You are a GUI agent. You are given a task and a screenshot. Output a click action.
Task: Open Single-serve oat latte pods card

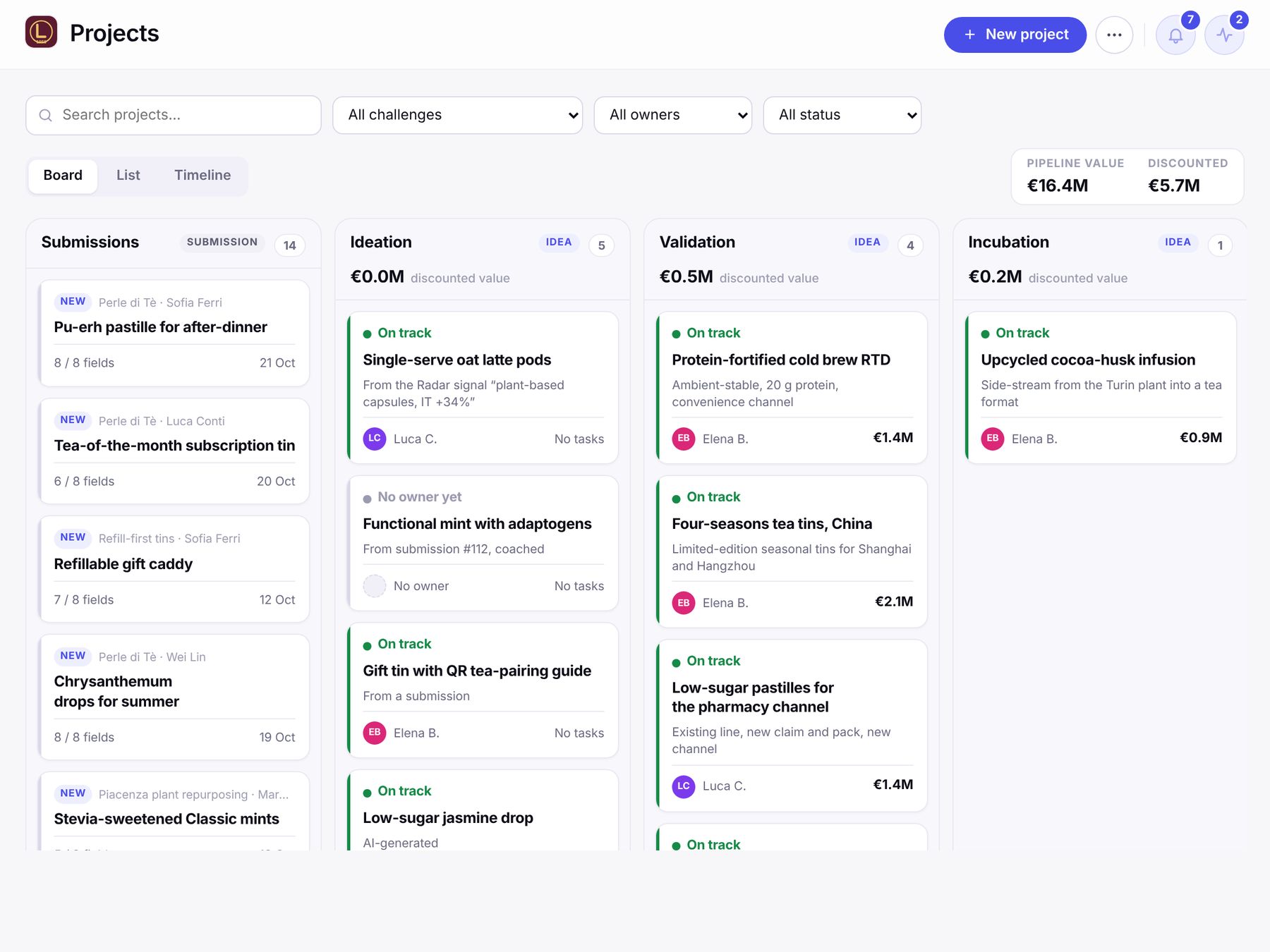coord(483,388)
